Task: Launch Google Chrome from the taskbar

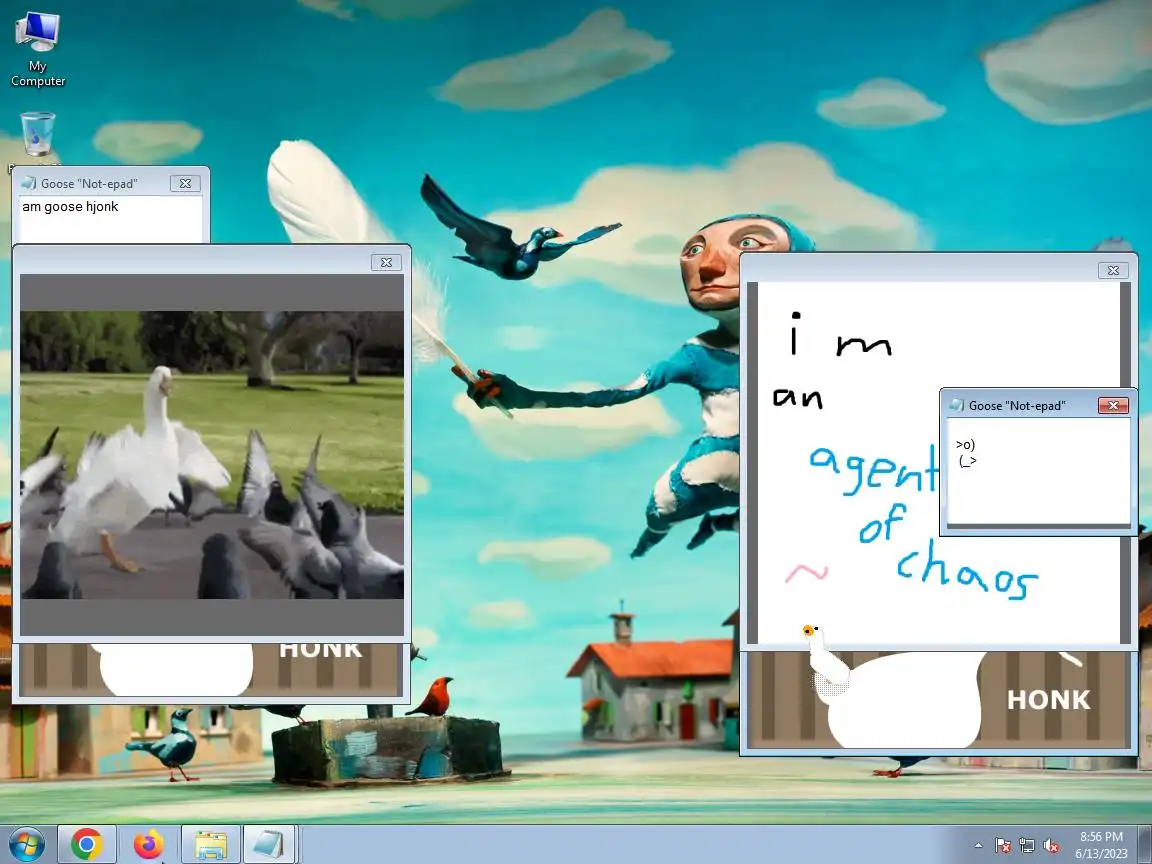Action: point(87,844)
